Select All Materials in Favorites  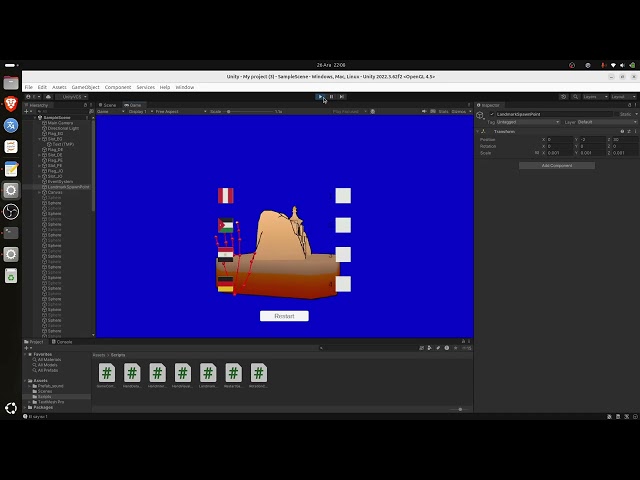(x=49, y=360)
